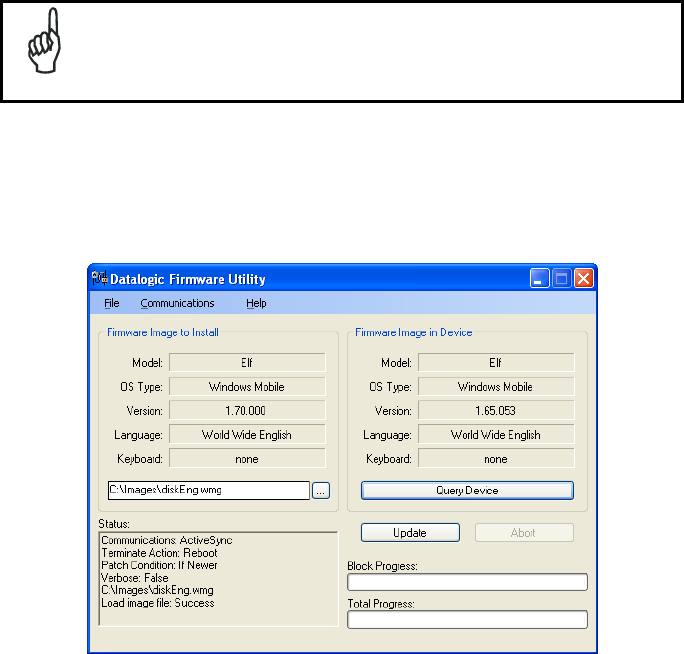Click the Query Device button
The width and height of the screenshot is (684, 654).
[x=467, y=490]
